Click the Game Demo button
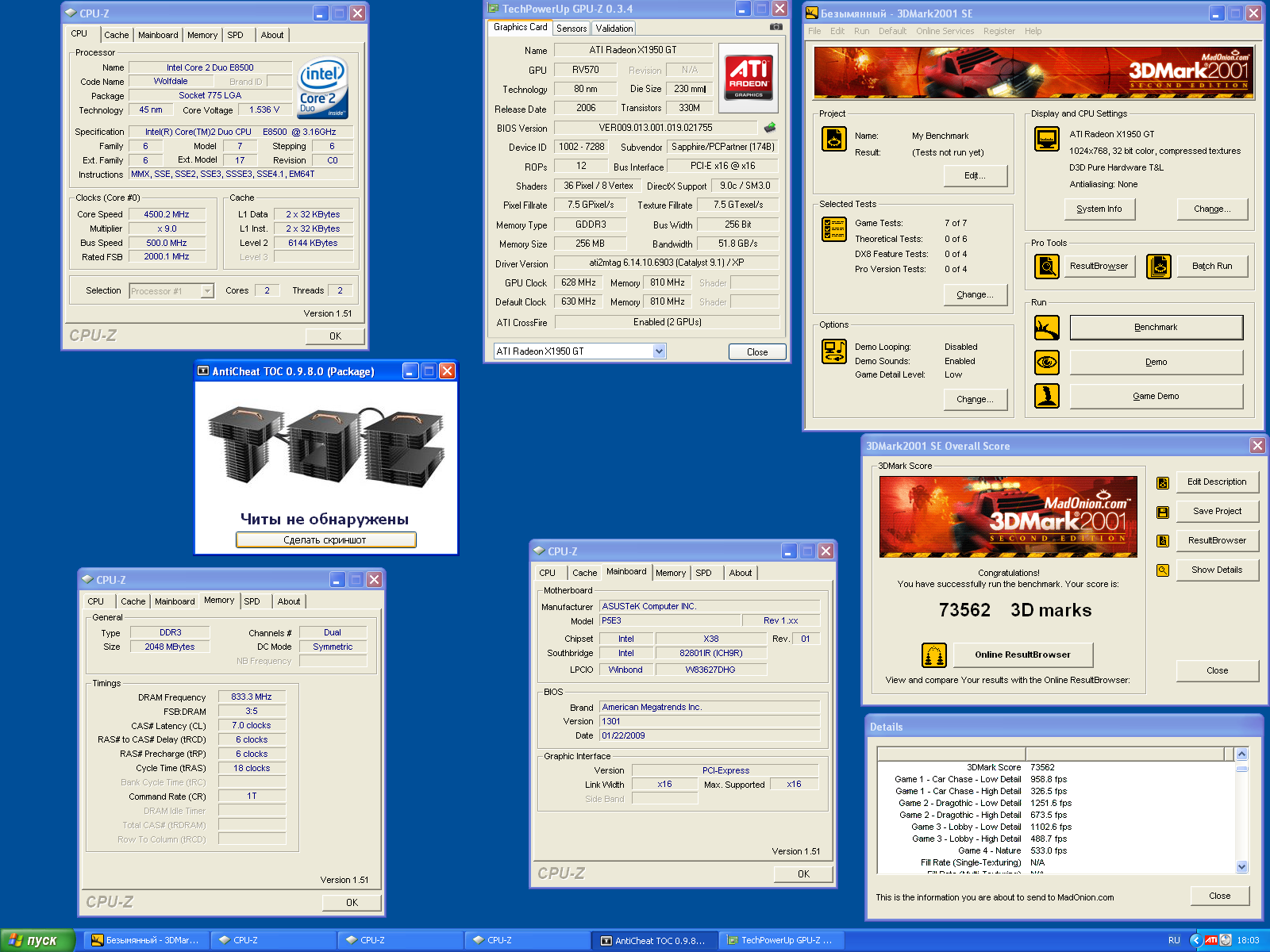The width and height of the screenshot is (1270, 952). pyautogui.click(x=1156, y=396)
